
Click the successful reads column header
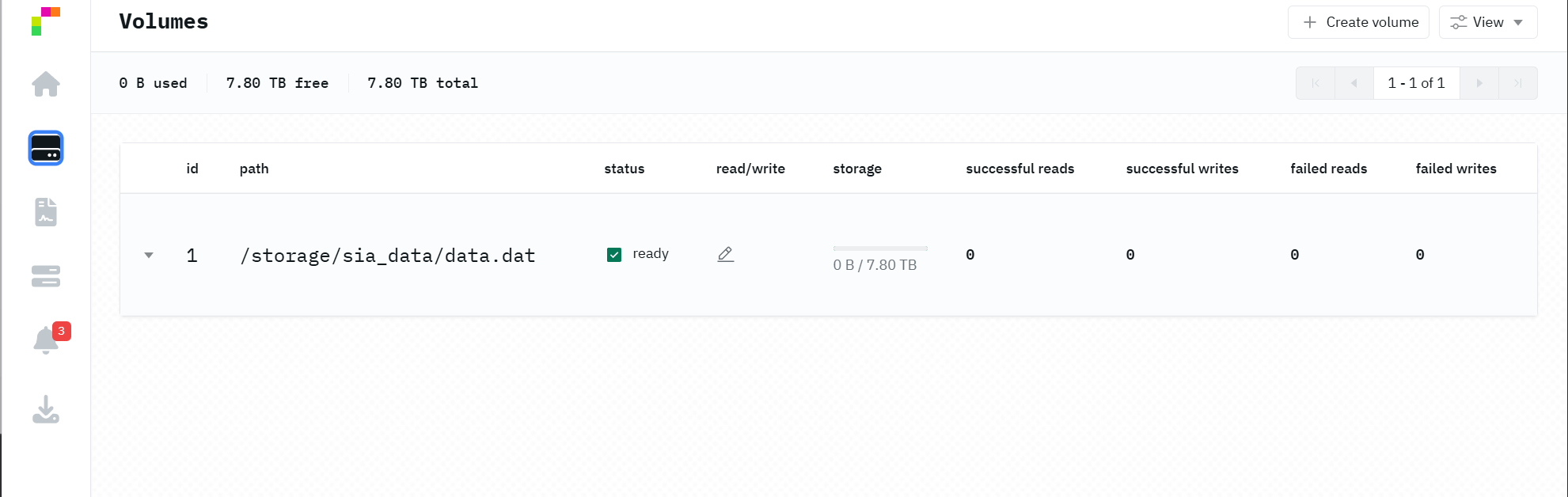pyautogui.click(x=1019, y=169)
